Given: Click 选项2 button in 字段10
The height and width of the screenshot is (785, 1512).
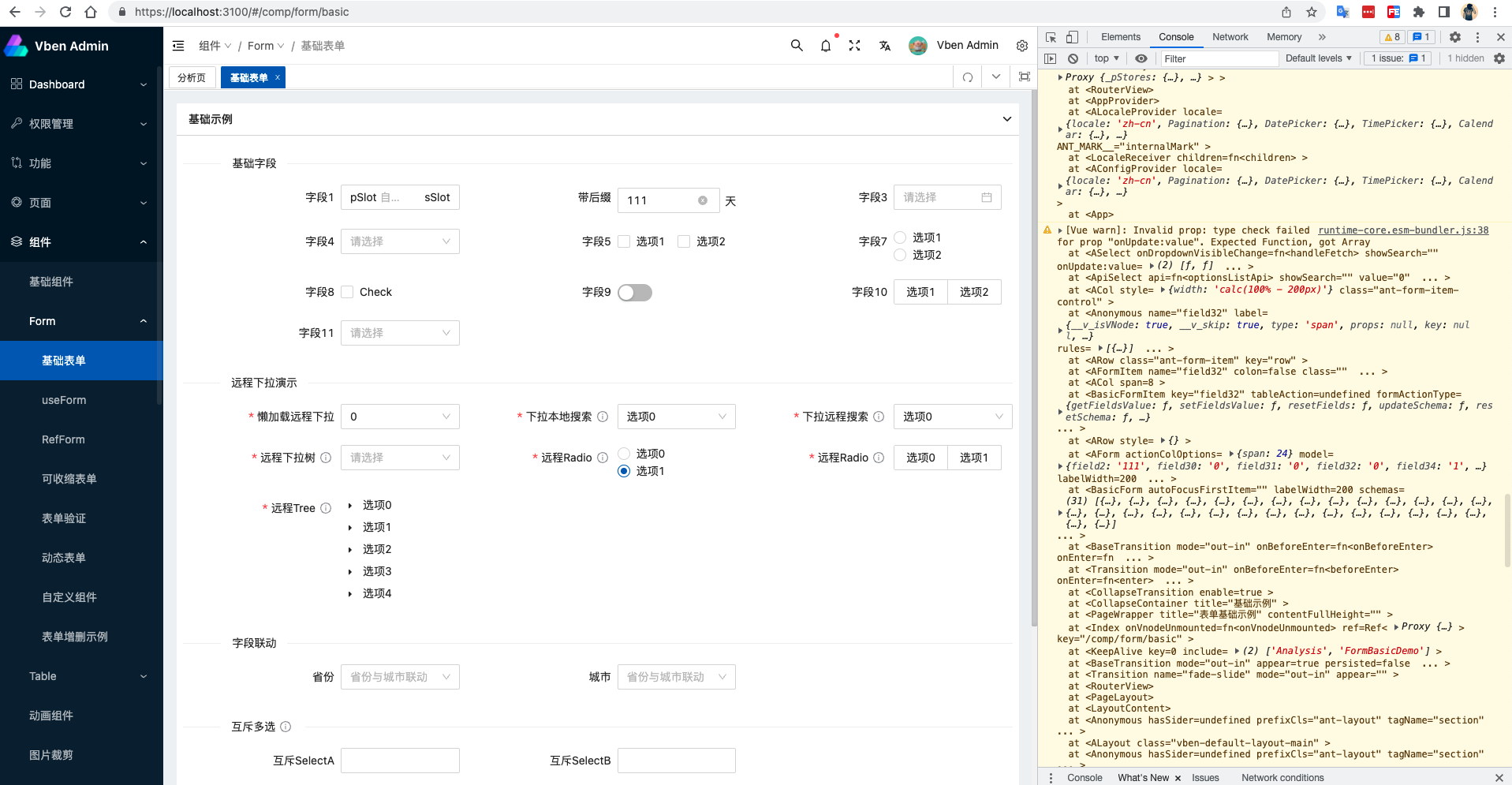Looking at the screenshot, I should coord(974,292).
